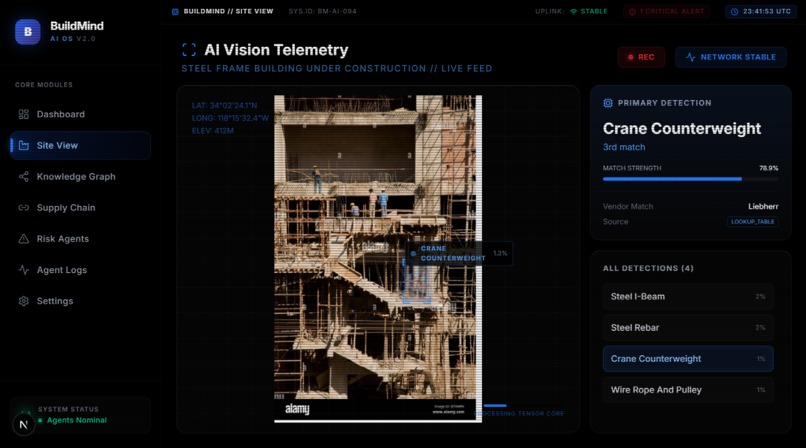Click the green status dot beside Agents Nominal
The width and height of the screenshot is (806, 448).
pyautogui.click(x=41, y=420)
